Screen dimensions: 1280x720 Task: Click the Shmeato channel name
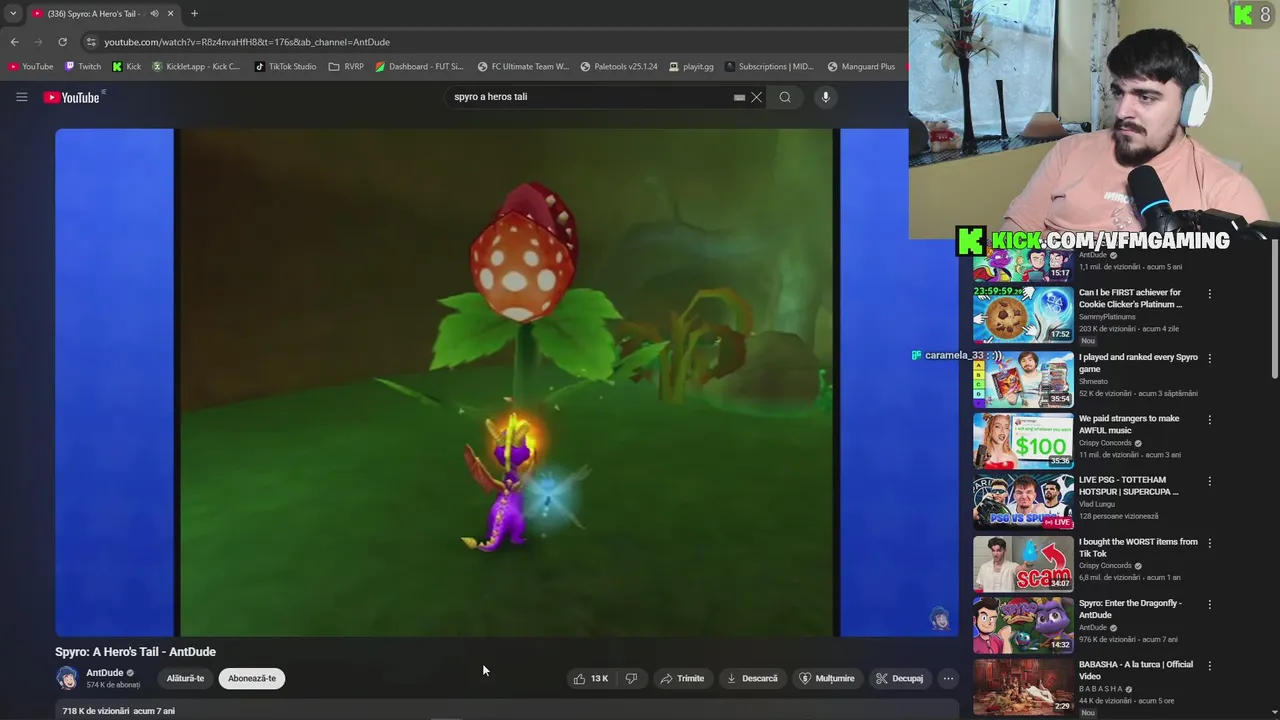[x=1094, y=381]
